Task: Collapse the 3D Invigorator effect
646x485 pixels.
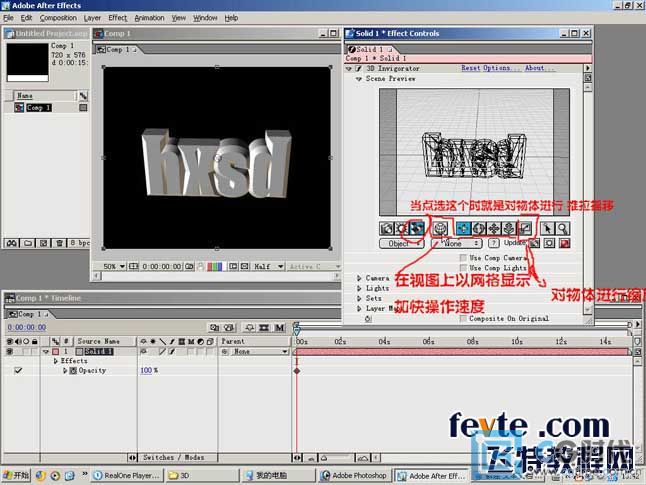Action: (349, 68)
